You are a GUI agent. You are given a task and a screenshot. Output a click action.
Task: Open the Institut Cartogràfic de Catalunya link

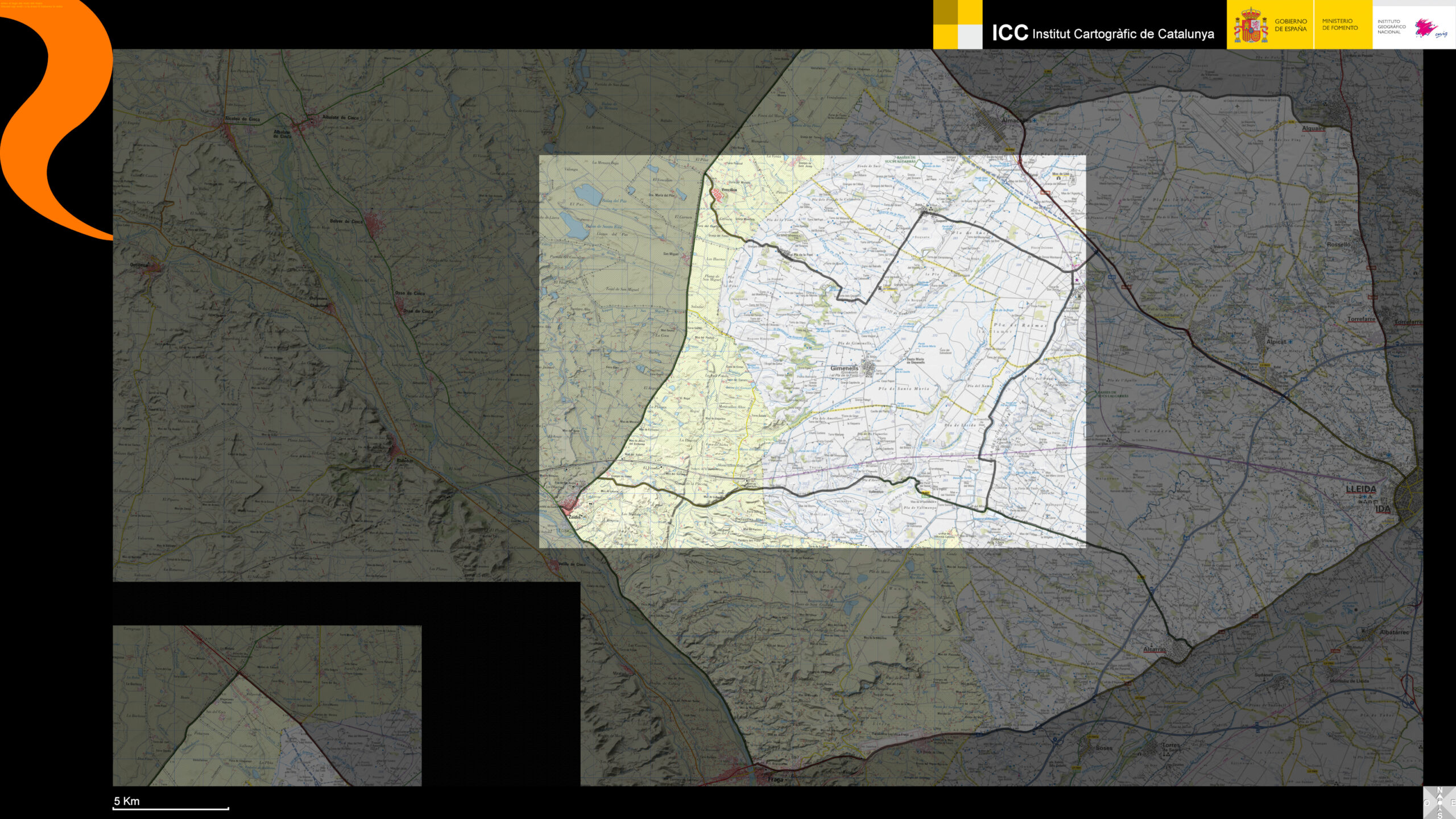[1123, 34]
